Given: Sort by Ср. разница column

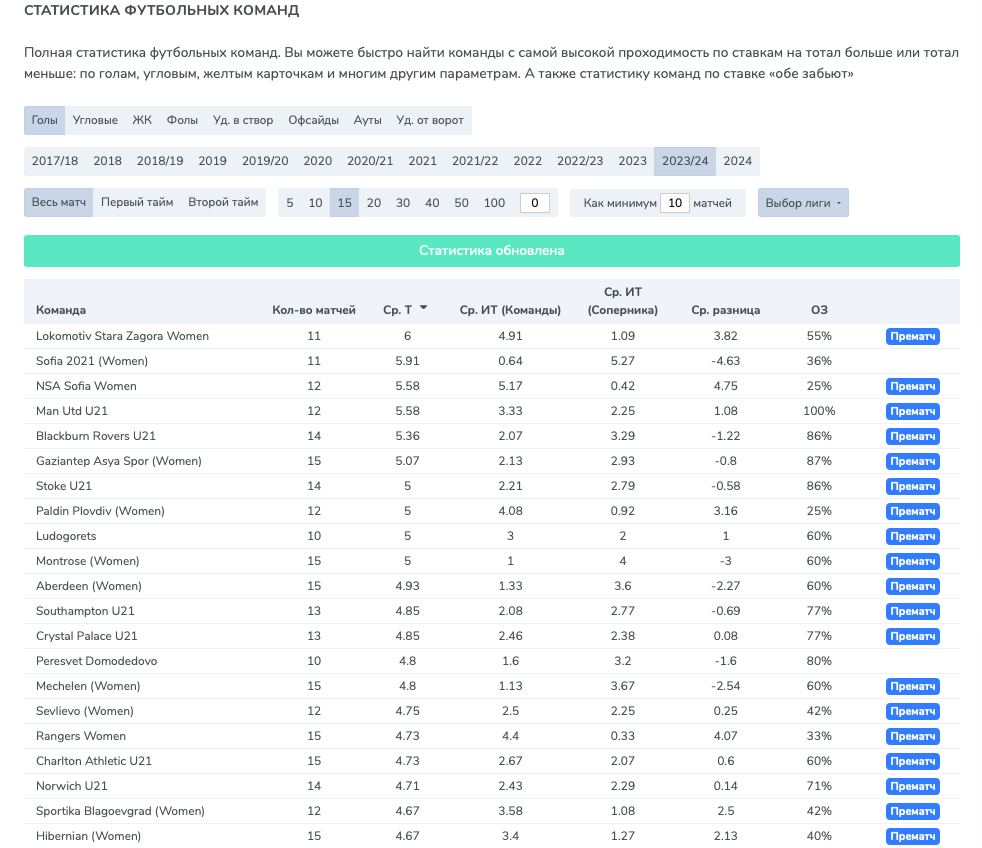Looking at the screenshot, I should click(x=726, y=310).
